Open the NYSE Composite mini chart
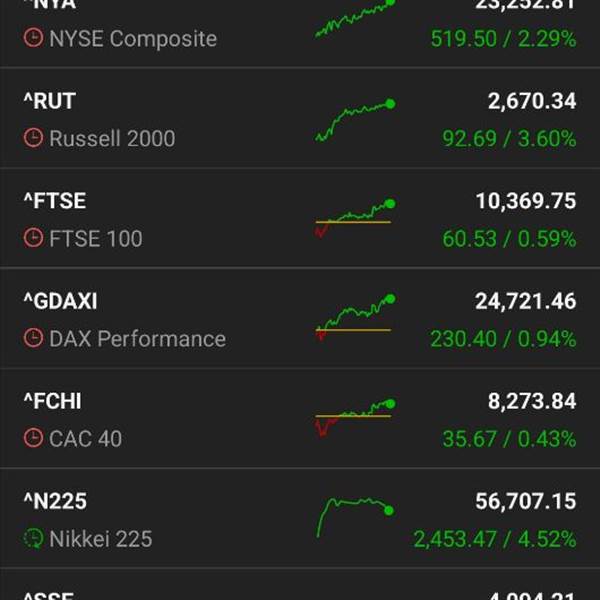 pyautogui.click(x=354, y=18)
